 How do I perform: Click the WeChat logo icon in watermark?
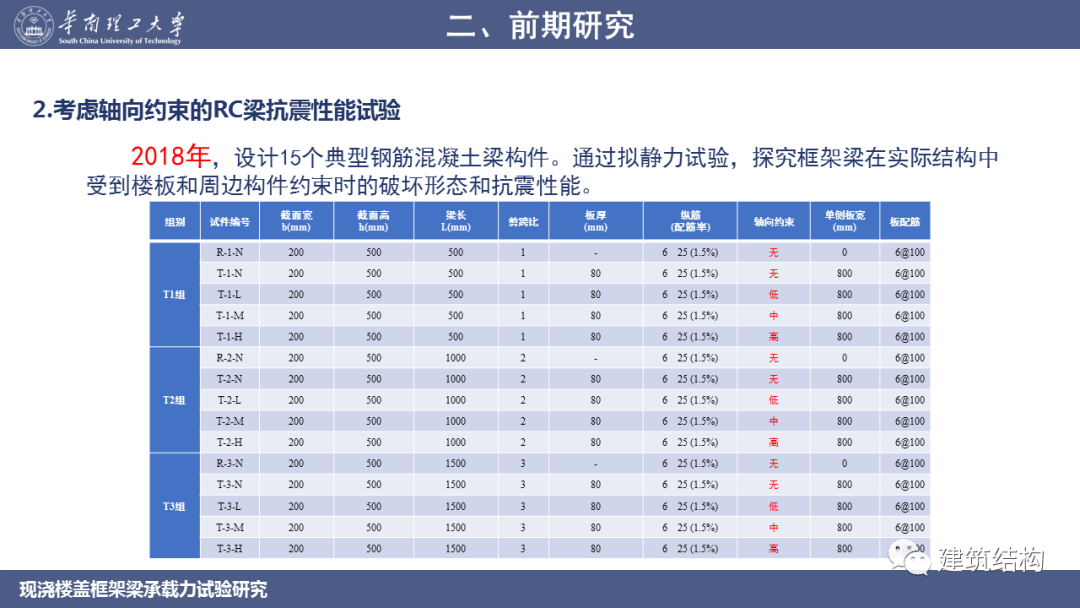908,558
